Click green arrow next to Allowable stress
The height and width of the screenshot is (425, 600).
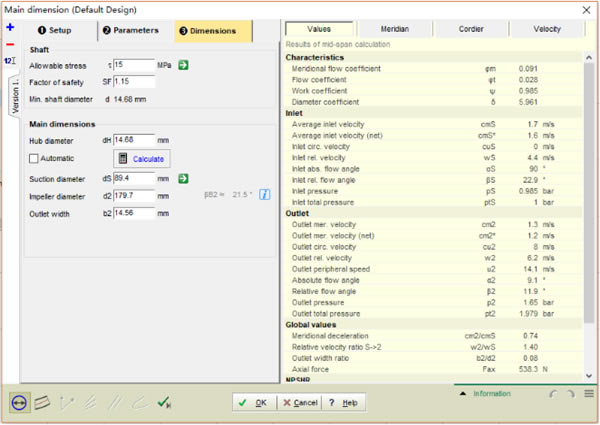click(x=183, y=65)
